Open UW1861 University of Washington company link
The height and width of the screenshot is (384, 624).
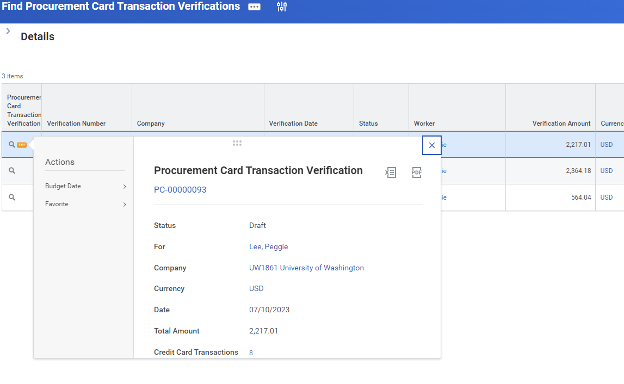[x=306, y=268]
